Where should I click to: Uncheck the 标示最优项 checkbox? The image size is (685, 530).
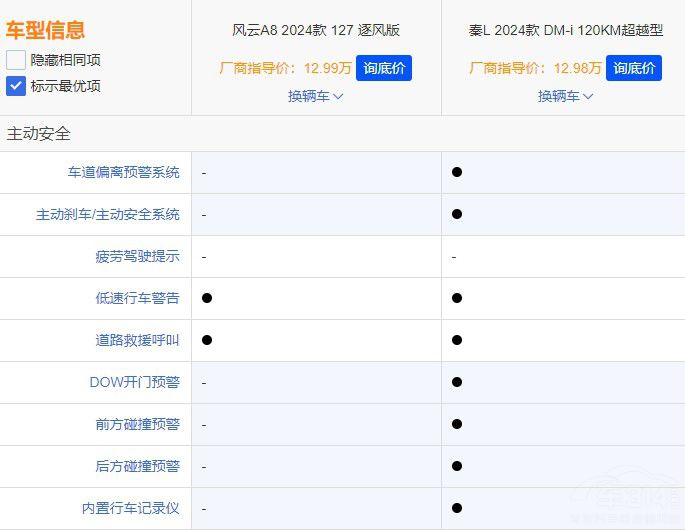point(16,86)
